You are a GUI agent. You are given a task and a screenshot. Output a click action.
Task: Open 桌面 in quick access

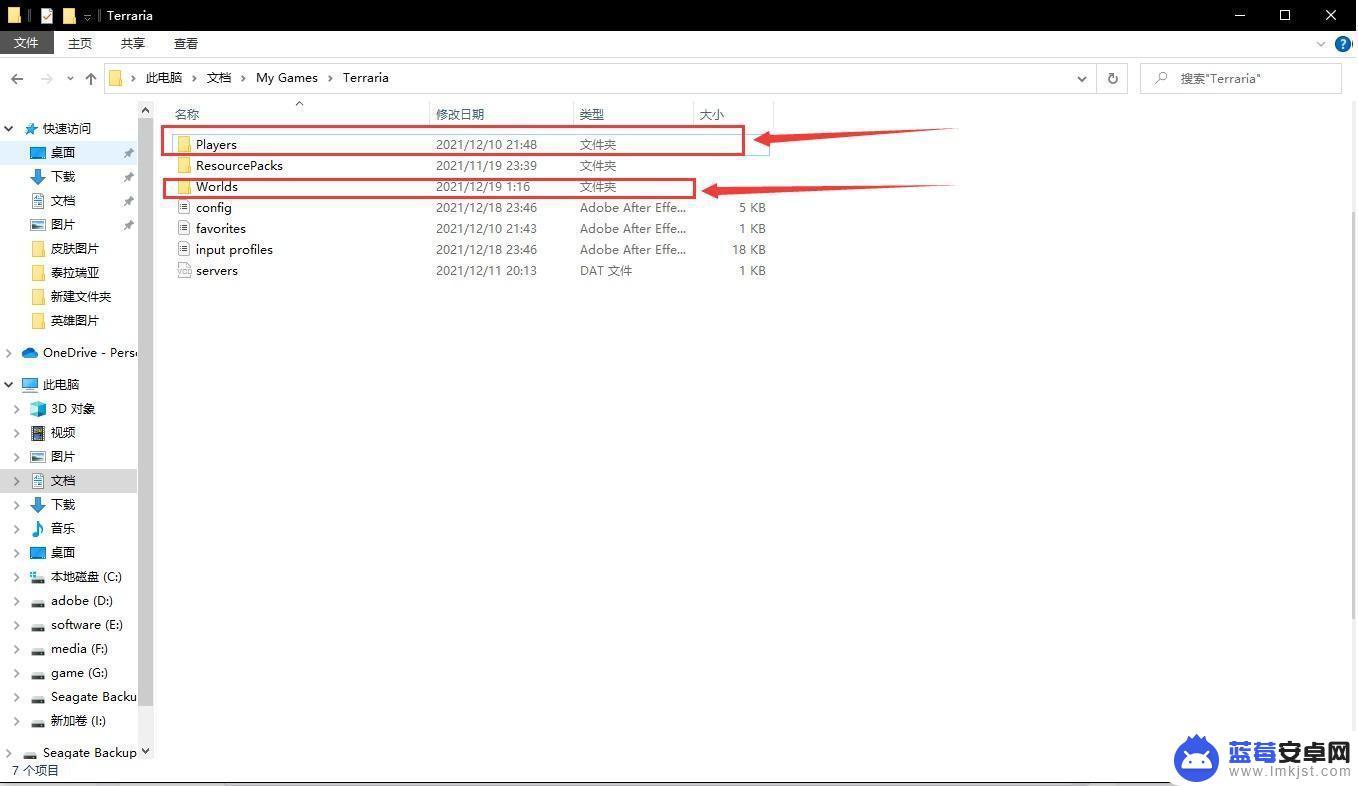point(63,152)
